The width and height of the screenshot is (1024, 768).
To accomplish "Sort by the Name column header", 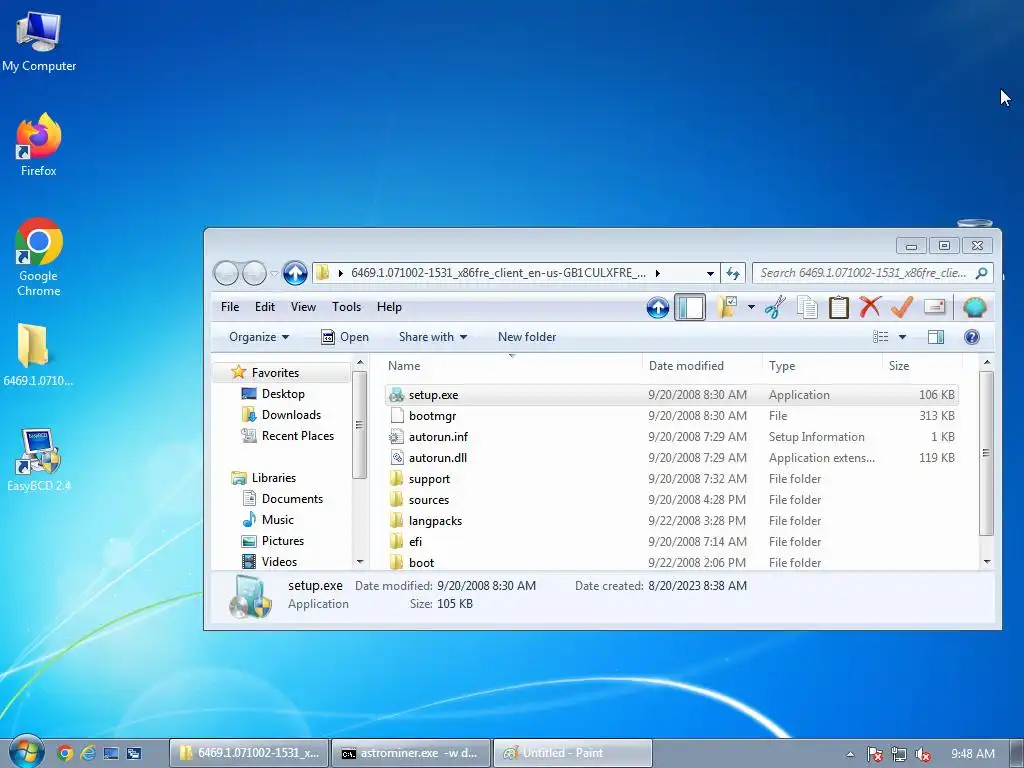I will (x=512, y=366).
